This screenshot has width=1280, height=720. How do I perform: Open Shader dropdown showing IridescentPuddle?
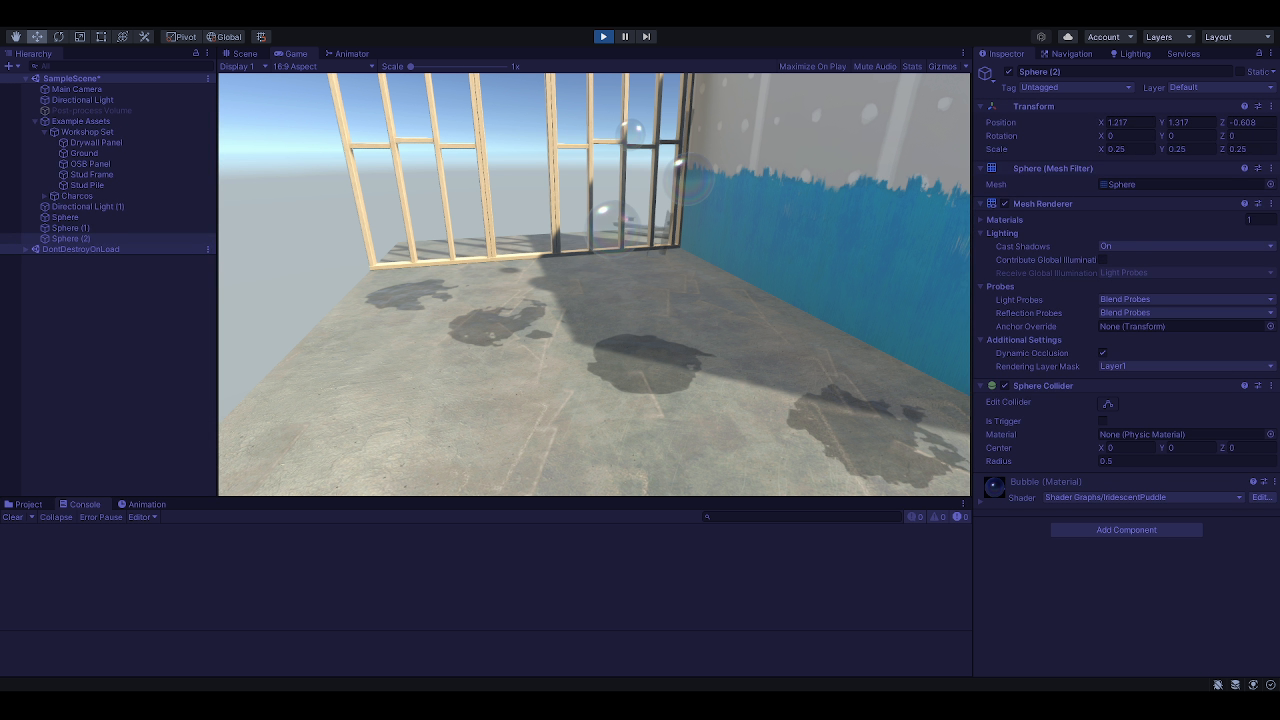pos(1144,497)
